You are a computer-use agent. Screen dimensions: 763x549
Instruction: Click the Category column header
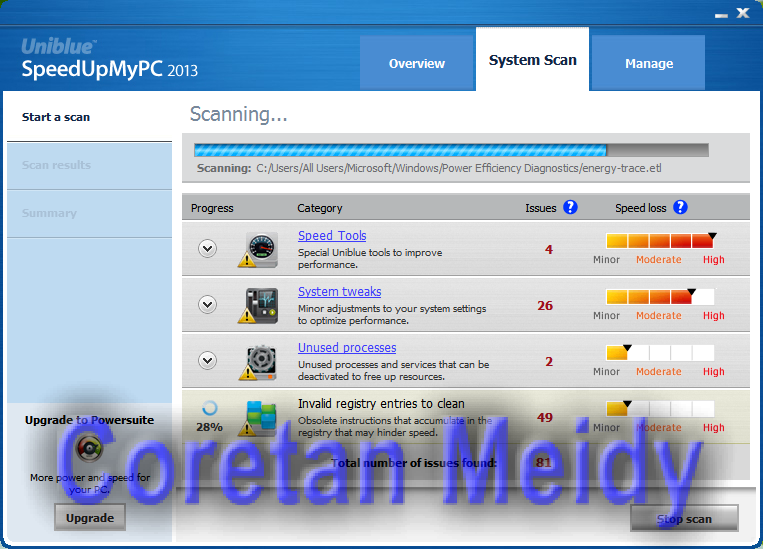pos(320,208)
